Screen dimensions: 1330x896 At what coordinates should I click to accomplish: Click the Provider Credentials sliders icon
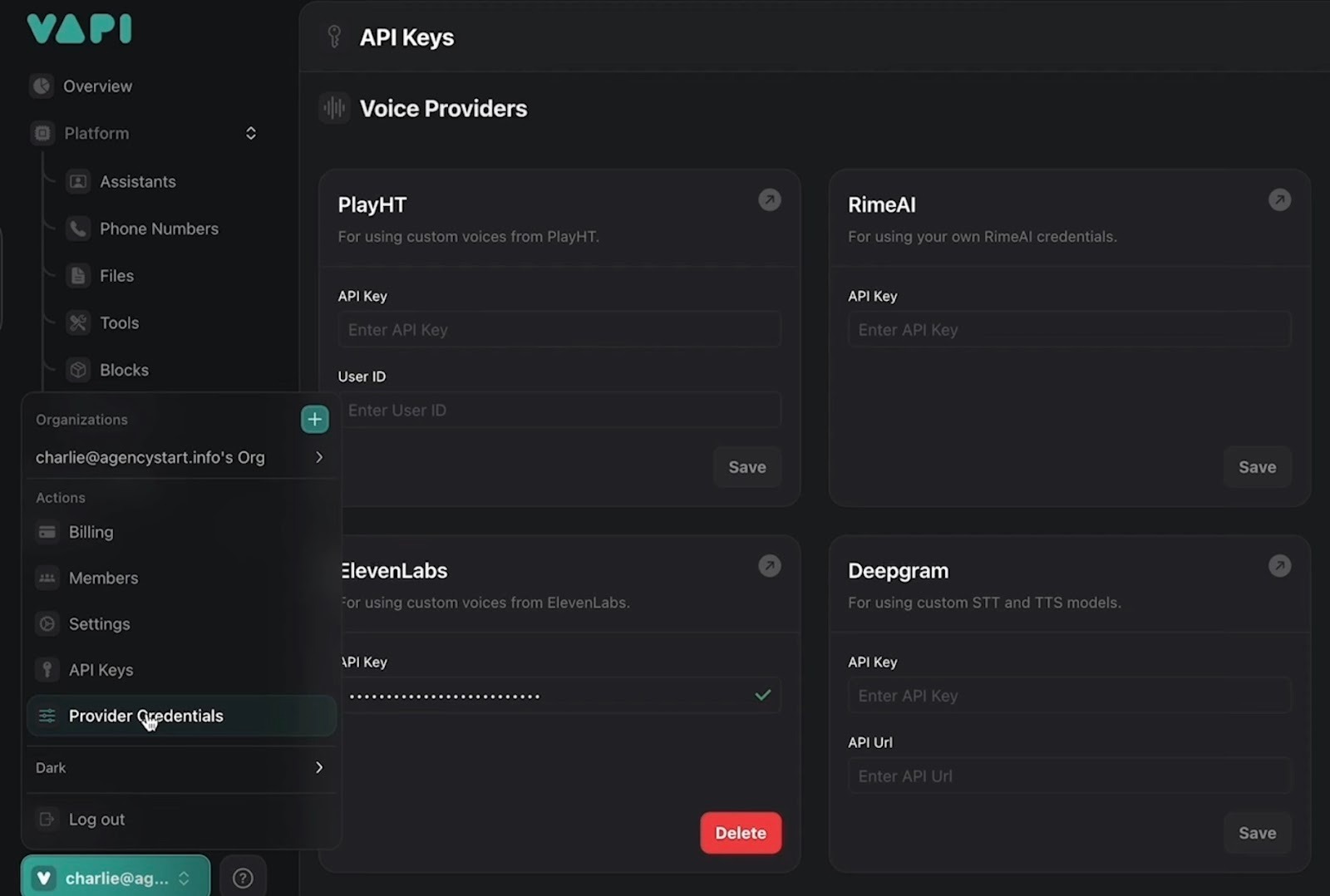click(x=47, y=716)
